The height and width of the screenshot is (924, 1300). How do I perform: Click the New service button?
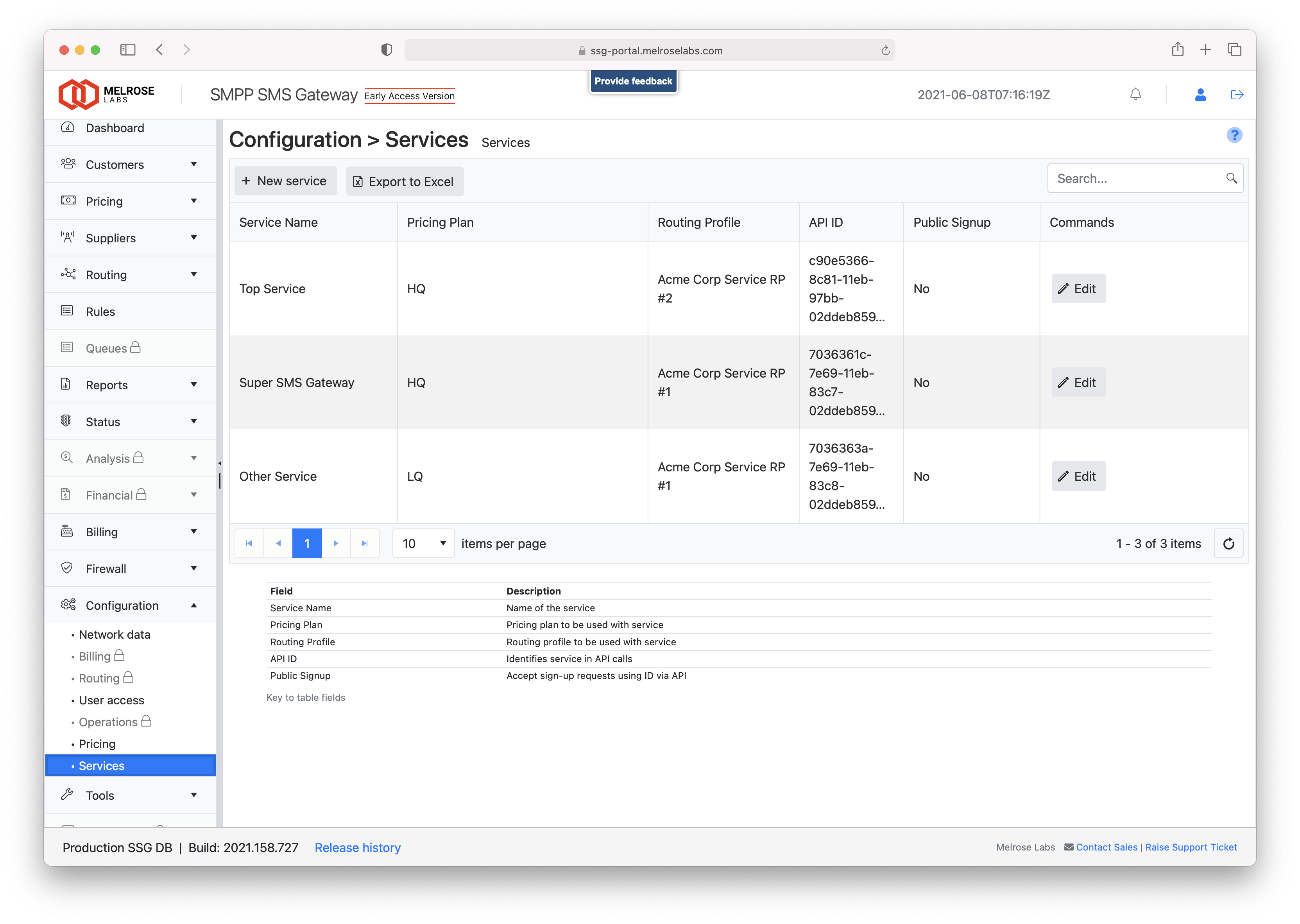click(285, 181)
